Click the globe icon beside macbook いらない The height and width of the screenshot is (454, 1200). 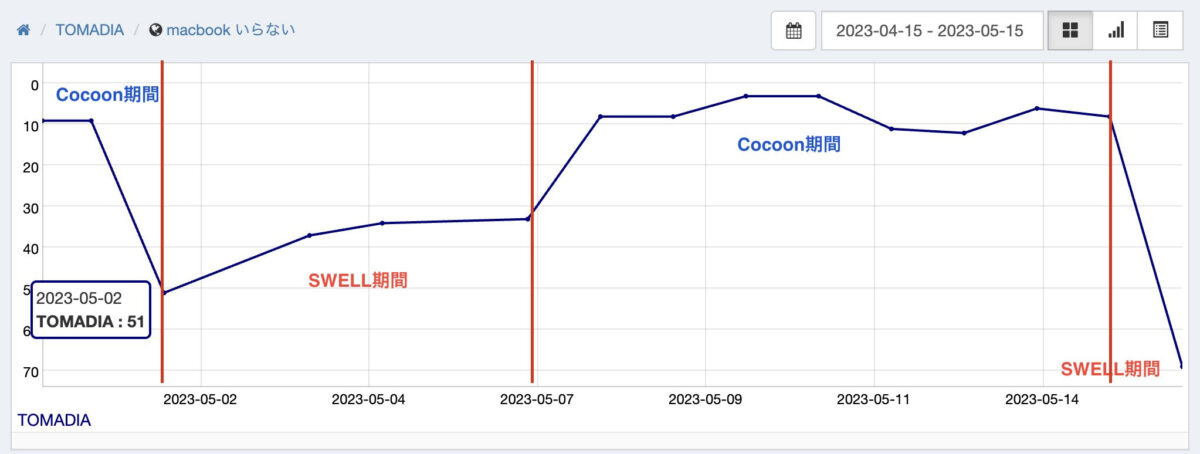click(x=155, y=30)
